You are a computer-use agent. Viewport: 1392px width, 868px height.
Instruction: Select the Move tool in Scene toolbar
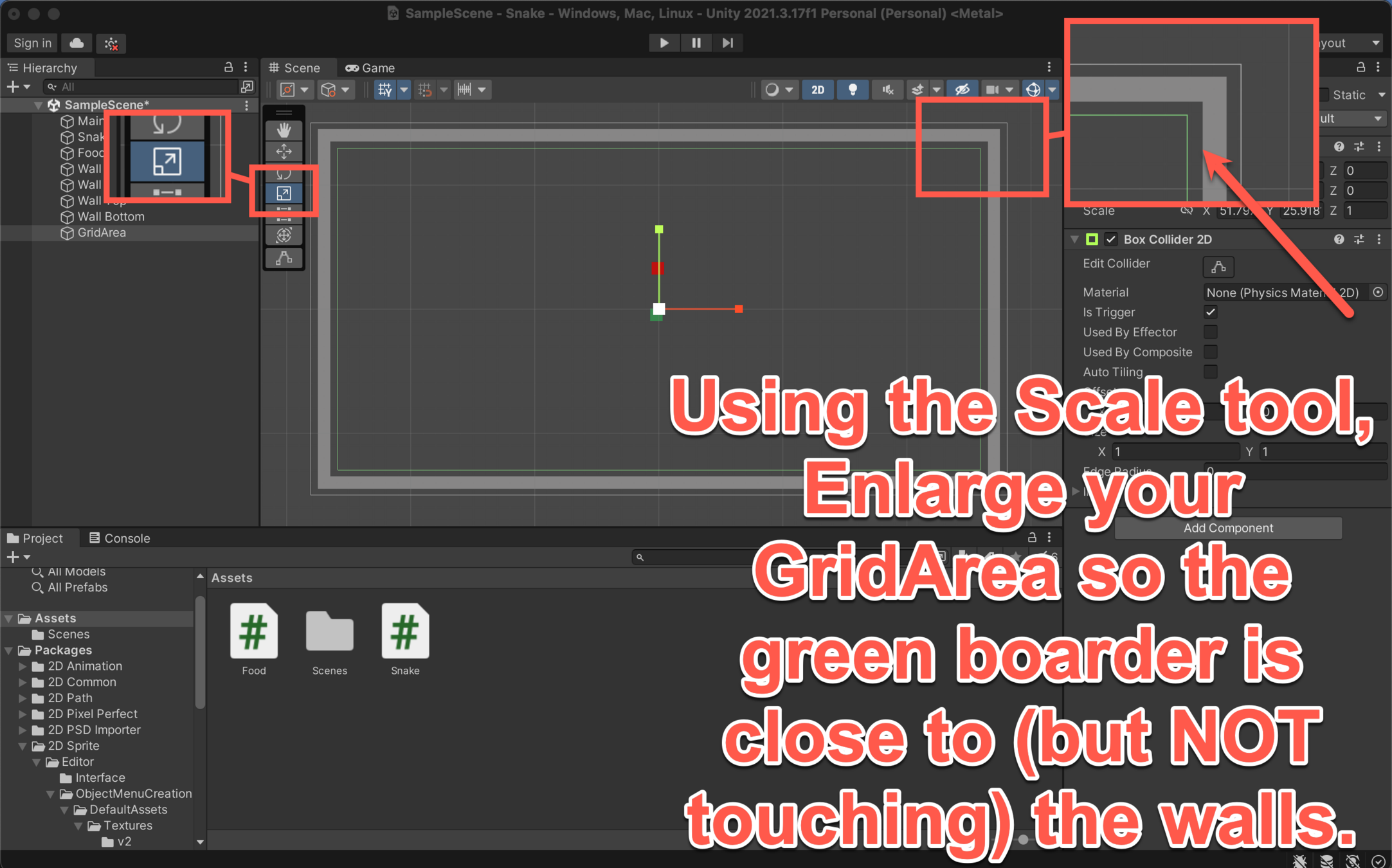pos(284,152)
